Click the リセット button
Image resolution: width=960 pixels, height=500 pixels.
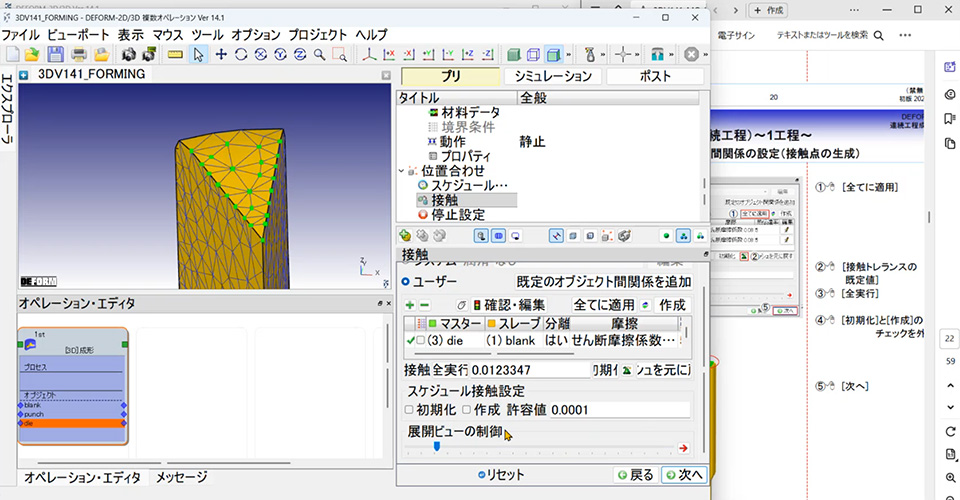tap(501, 475)
